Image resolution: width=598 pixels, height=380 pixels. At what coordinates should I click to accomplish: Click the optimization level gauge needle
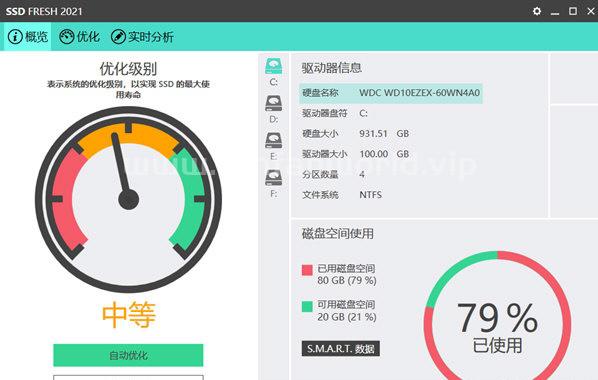(122, 165)
